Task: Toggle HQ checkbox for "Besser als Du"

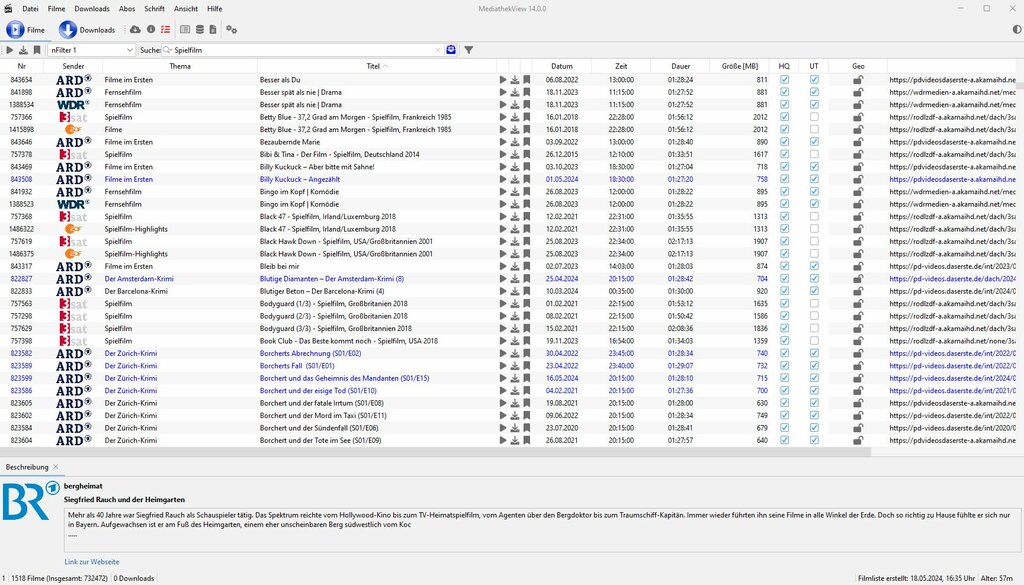Action: coord(784,80)
